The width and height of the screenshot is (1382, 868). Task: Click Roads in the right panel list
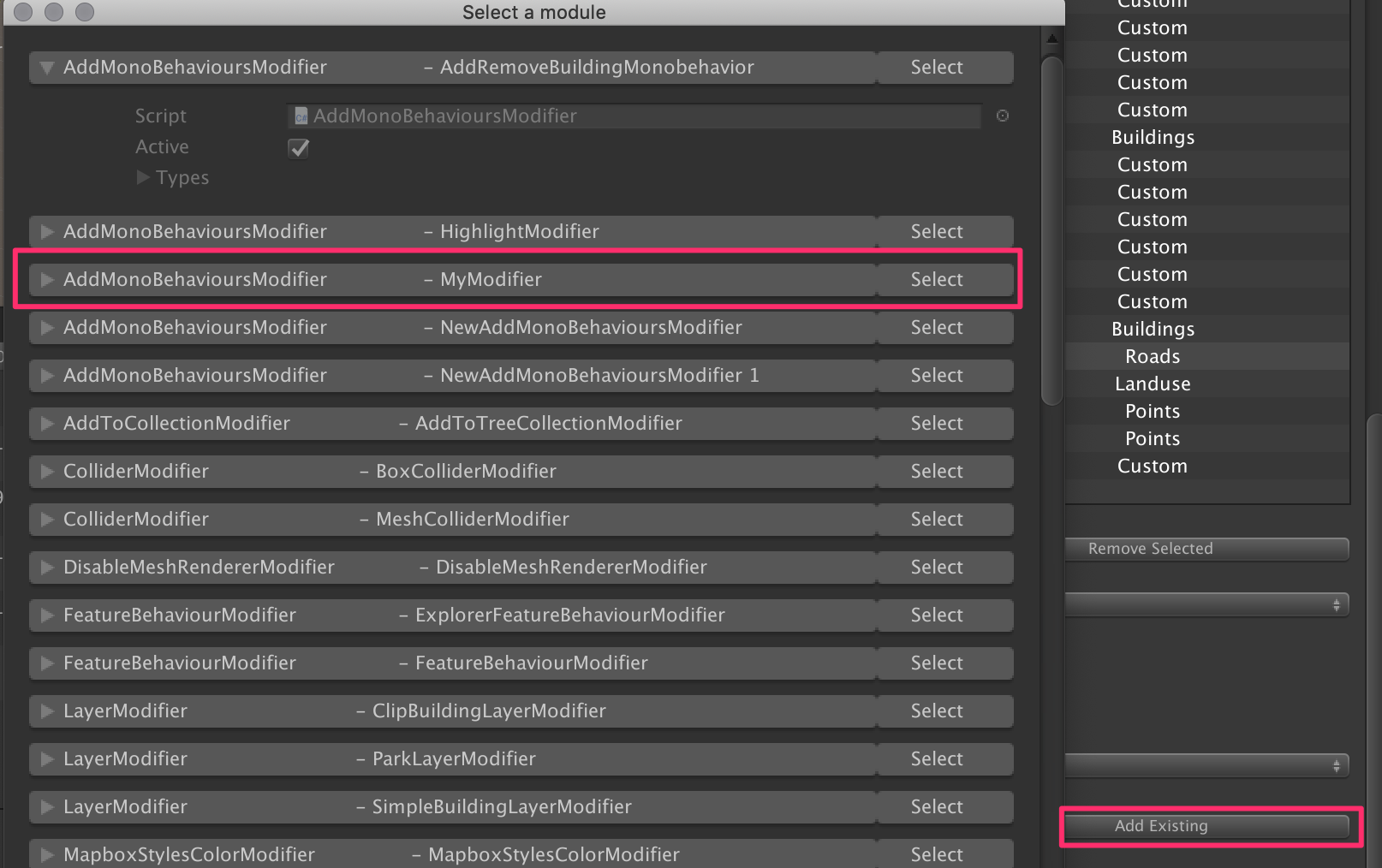tap(1152, 356)
